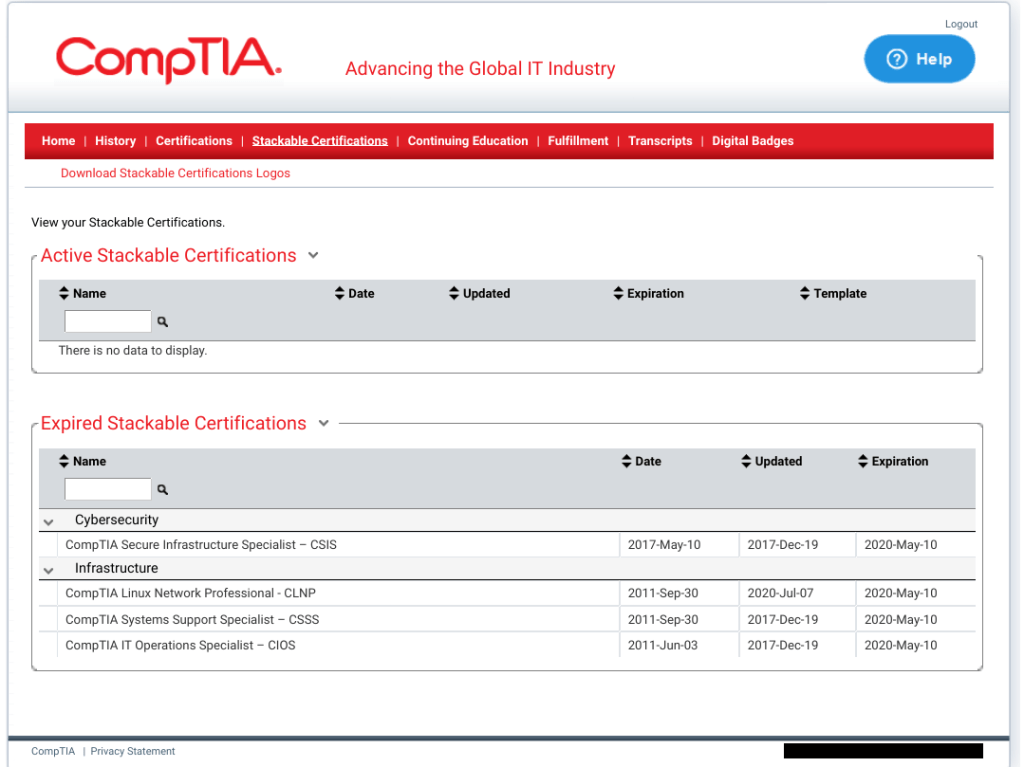Go to the Digital Badges page
The image size is (1024, 767).
[752, 141]
